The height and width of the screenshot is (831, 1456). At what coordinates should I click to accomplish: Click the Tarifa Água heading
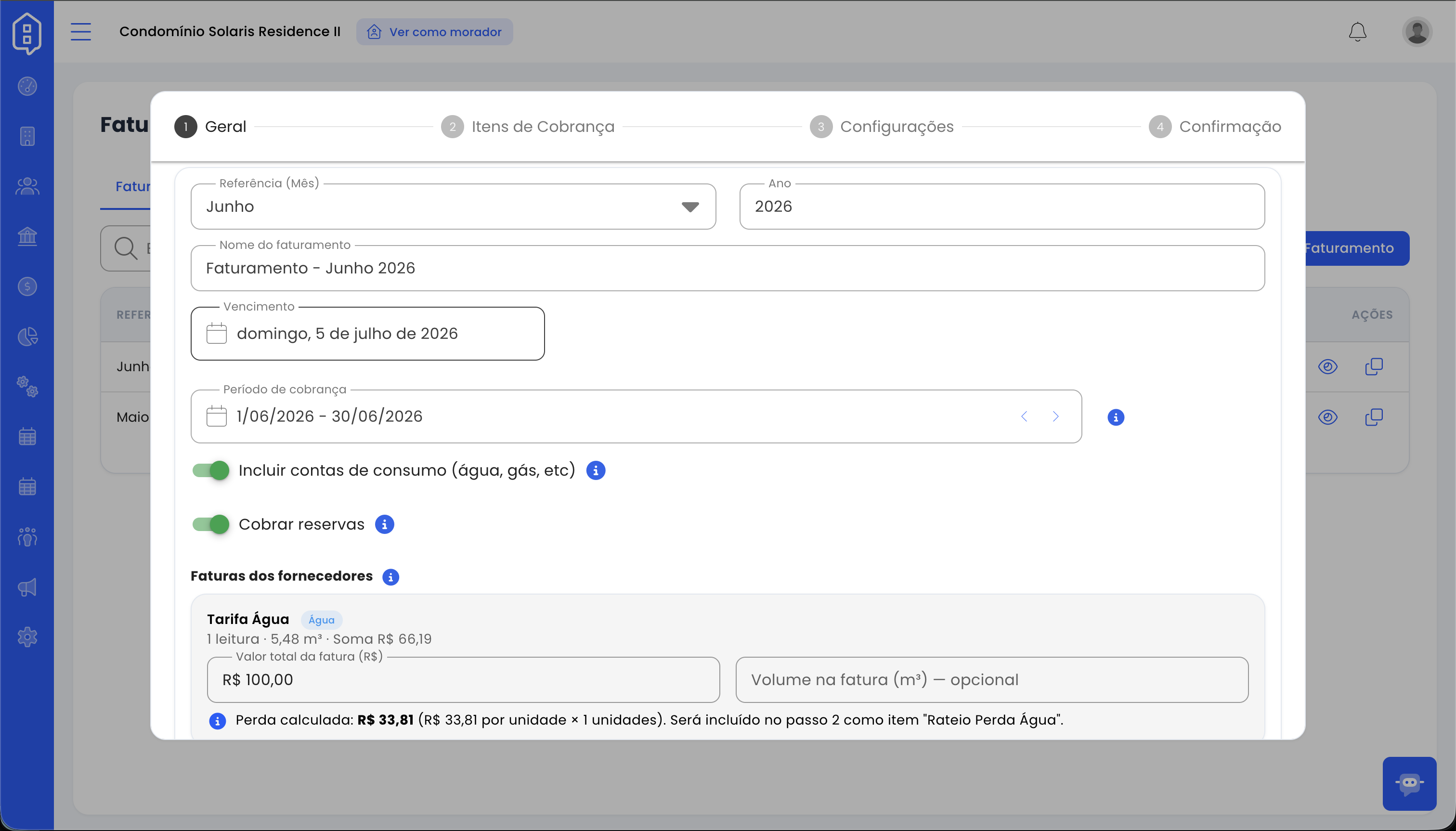click(x=247, y=619)
